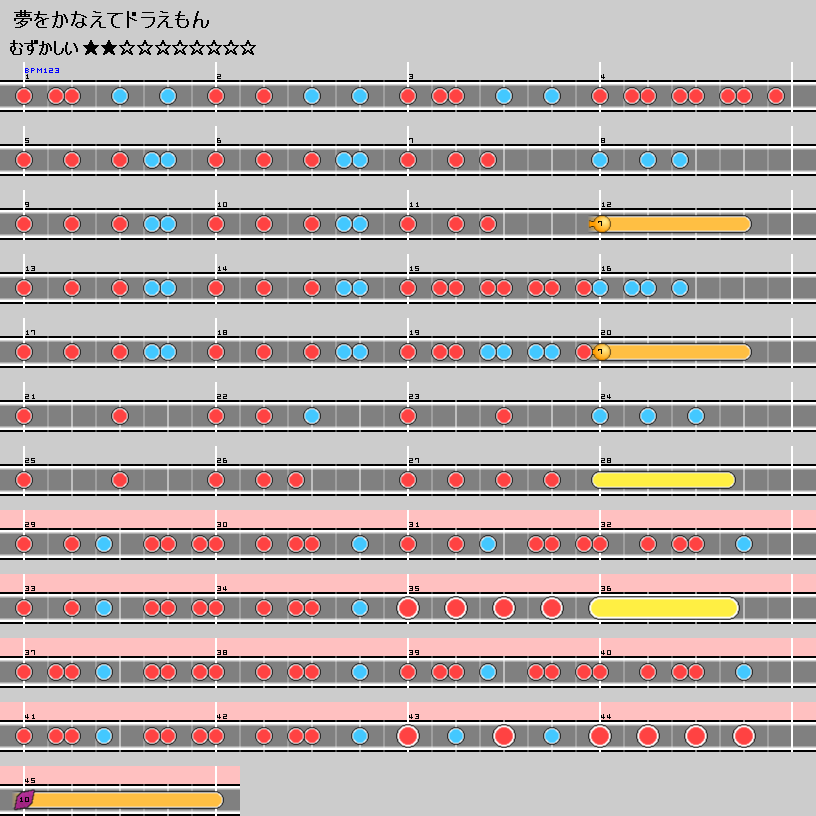Select the second filled difficulty star
This screenshot has height=816, width=816.
point(109,48)
